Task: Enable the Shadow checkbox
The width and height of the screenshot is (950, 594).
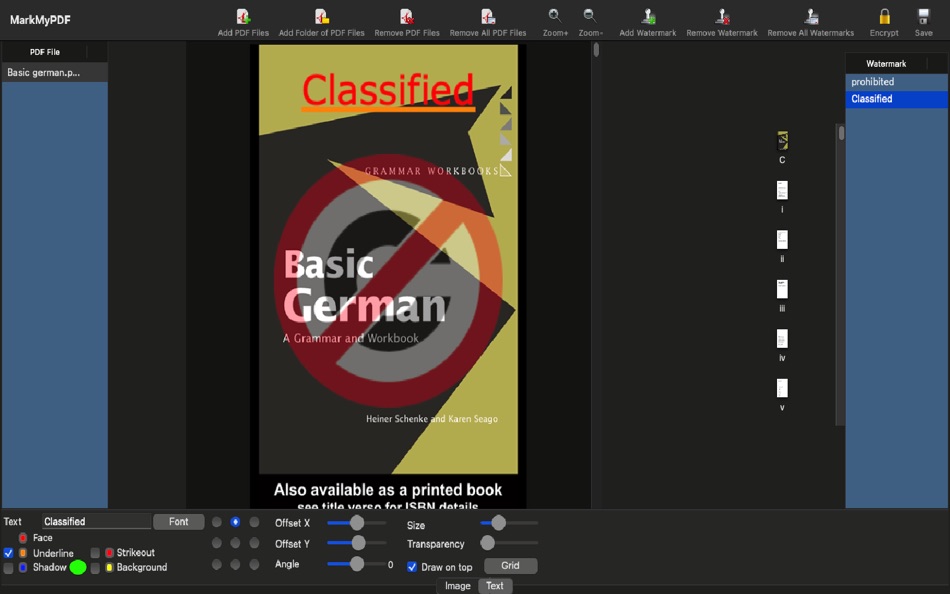Action: pyautogui.click(x=8, y=568)
